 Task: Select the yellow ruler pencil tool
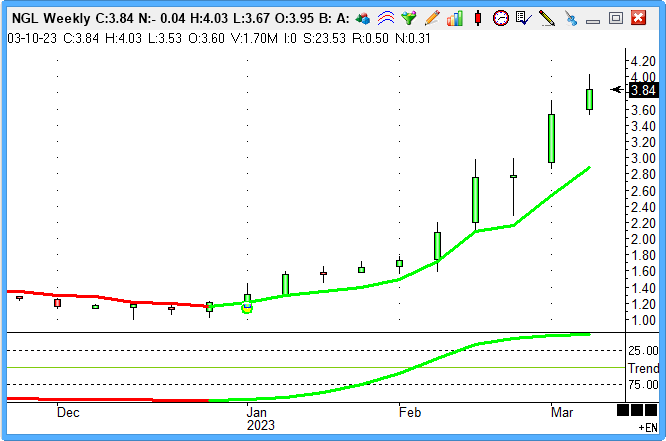546,17
